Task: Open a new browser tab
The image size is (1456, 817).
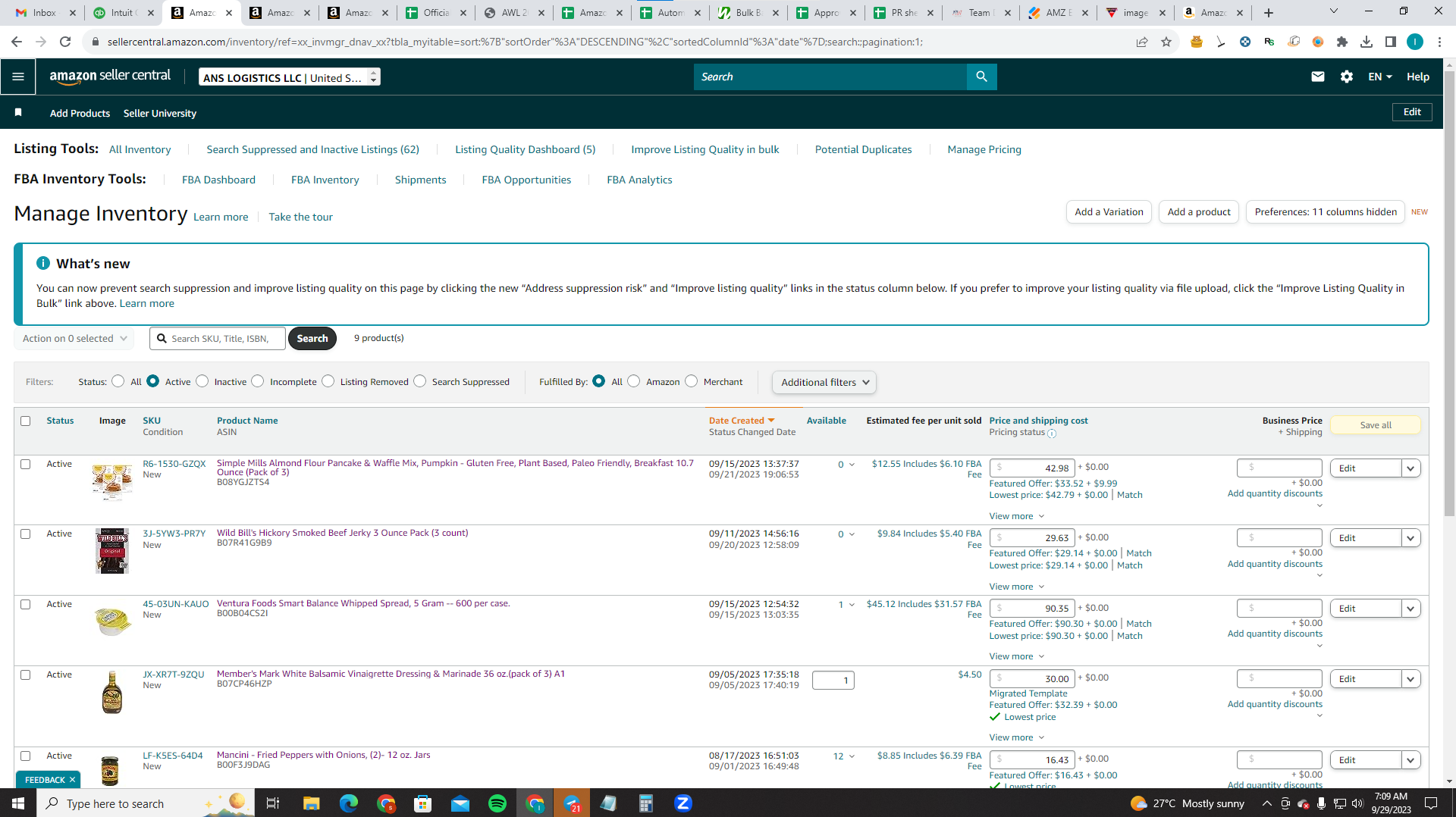Action: (1269, 13)
